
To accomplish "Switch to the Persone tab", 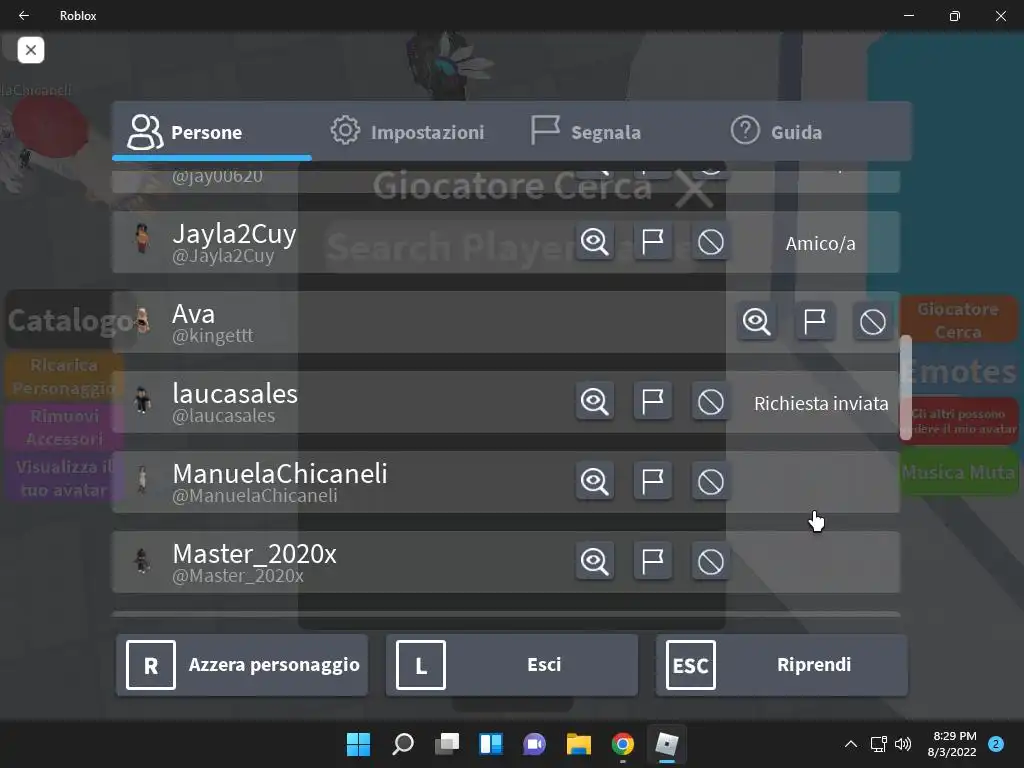I will [212, 132].
